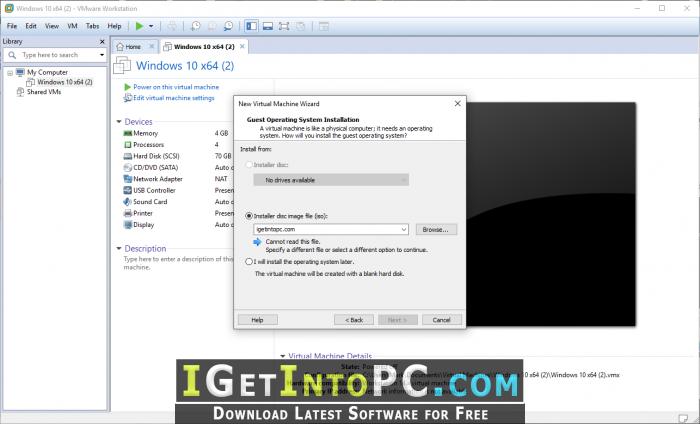Click the black VM screen preview thumbnail
The image size is (700, 424).
[550, 214]
